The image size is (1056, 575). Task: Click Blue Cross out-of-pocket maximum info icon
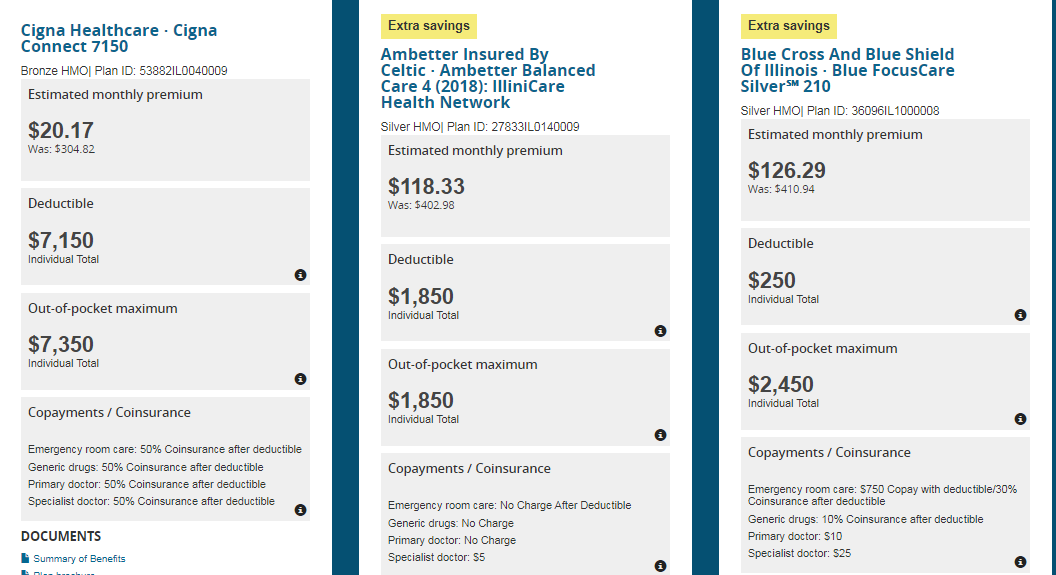point(1020,419)
